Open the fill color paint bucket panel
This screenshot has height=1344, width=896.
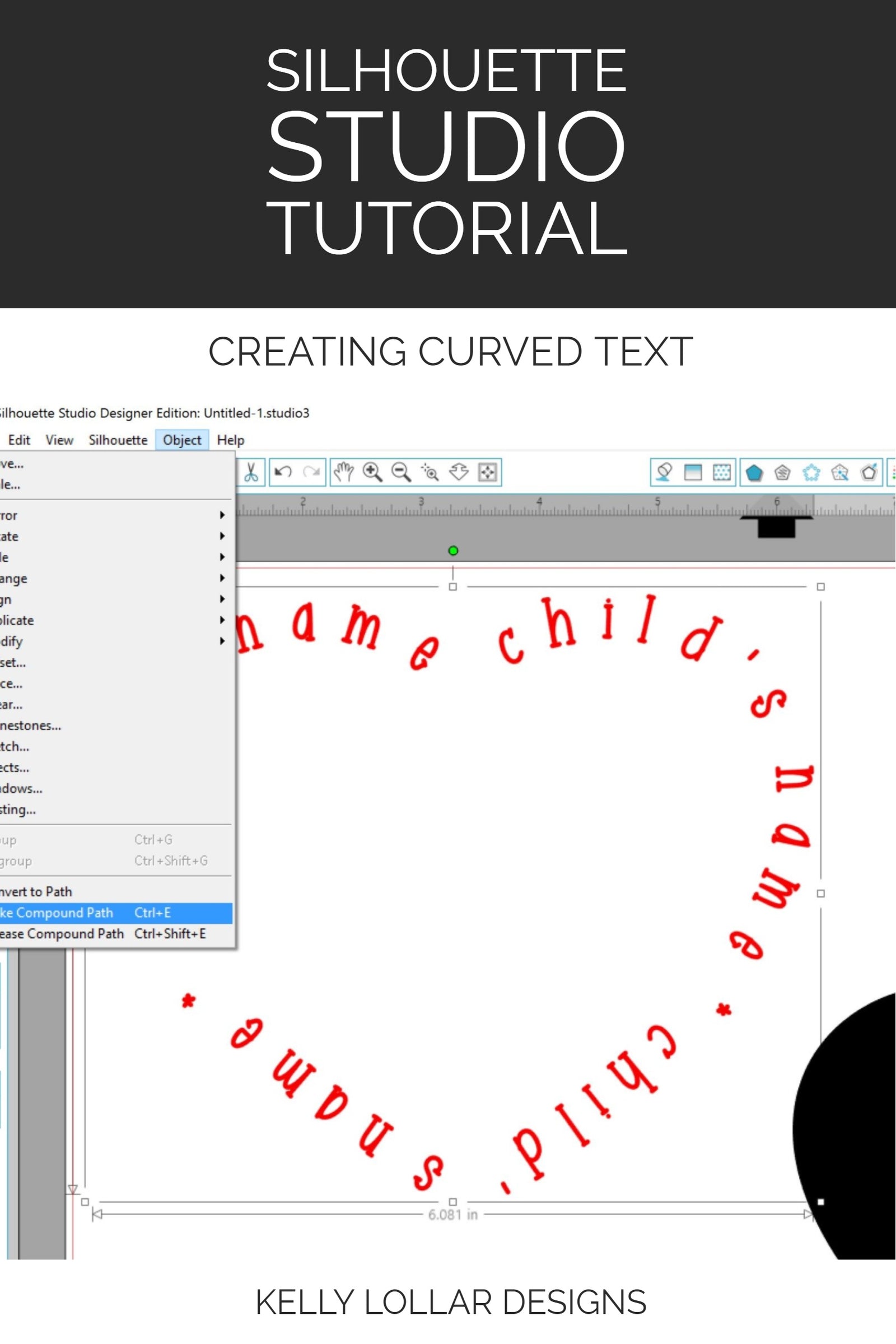click(x=665, y=473)
